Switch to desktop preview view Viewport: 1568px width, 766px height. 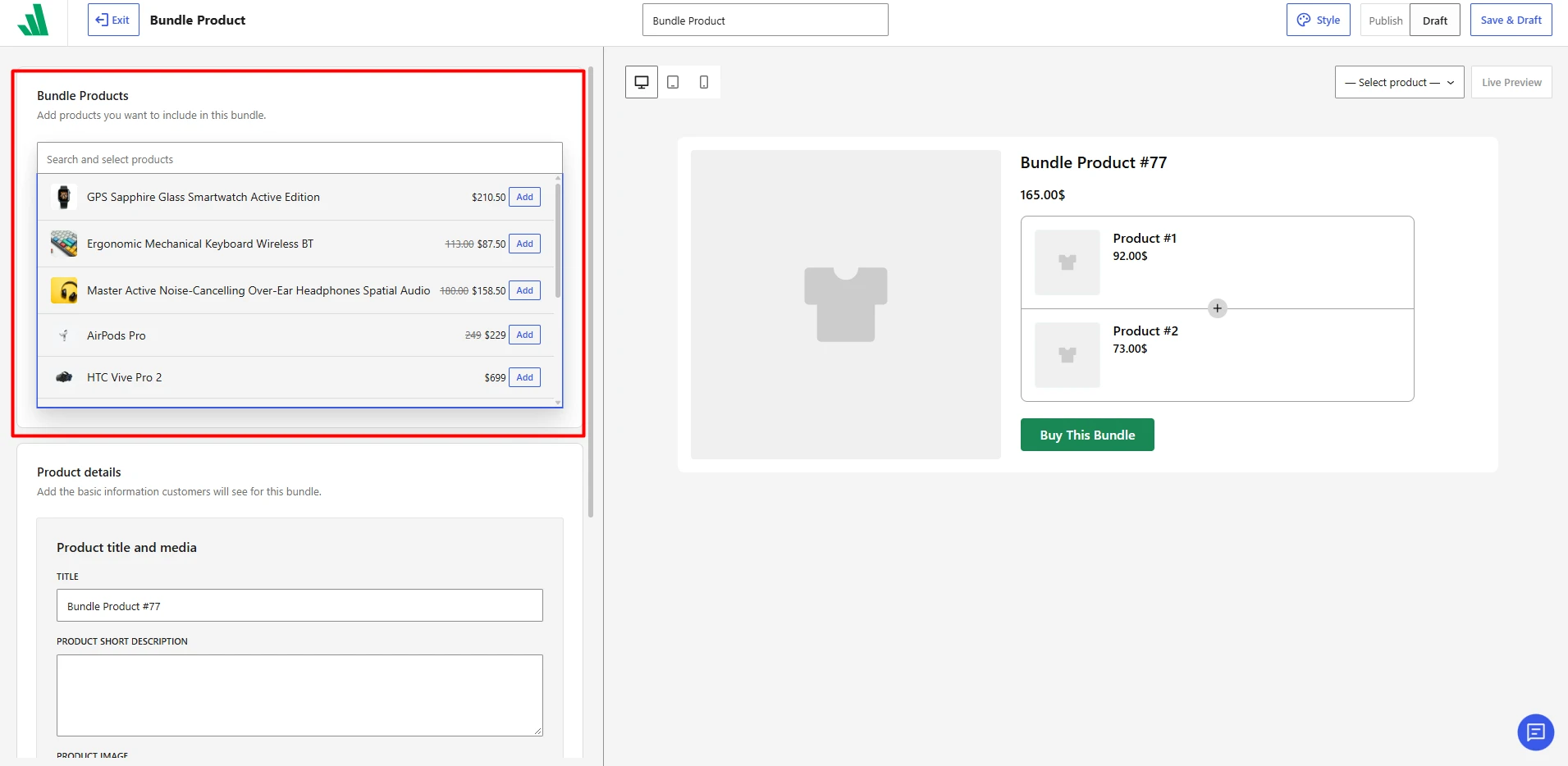pos(642,82)
